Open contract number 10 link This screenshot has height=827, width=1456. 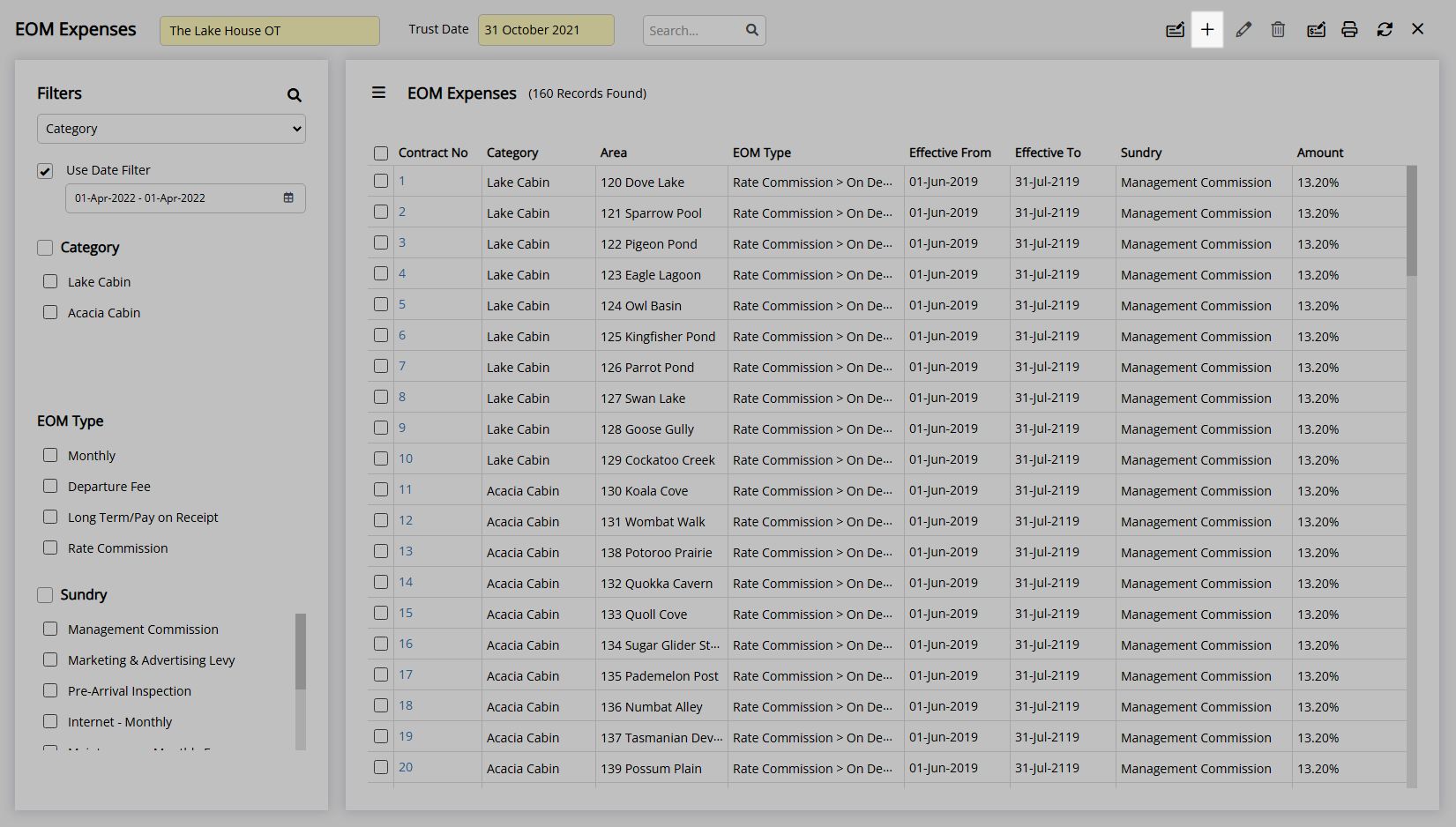406,458
